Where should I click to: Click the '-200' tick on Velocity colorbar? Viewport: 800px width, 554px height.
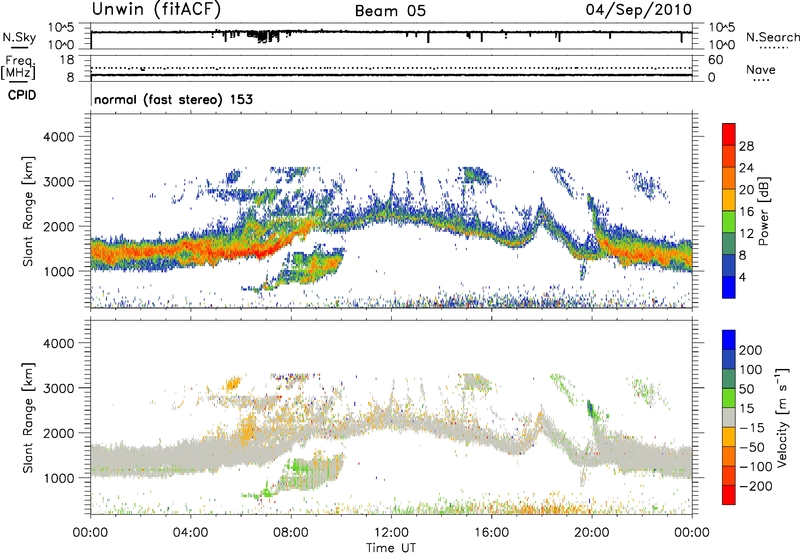(x=755, y=486)
